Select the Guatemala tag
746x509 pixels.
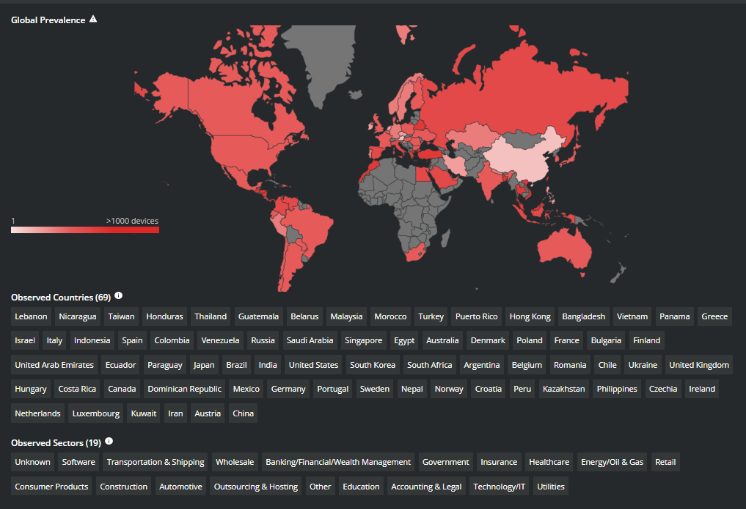click(x=259, y=316)
